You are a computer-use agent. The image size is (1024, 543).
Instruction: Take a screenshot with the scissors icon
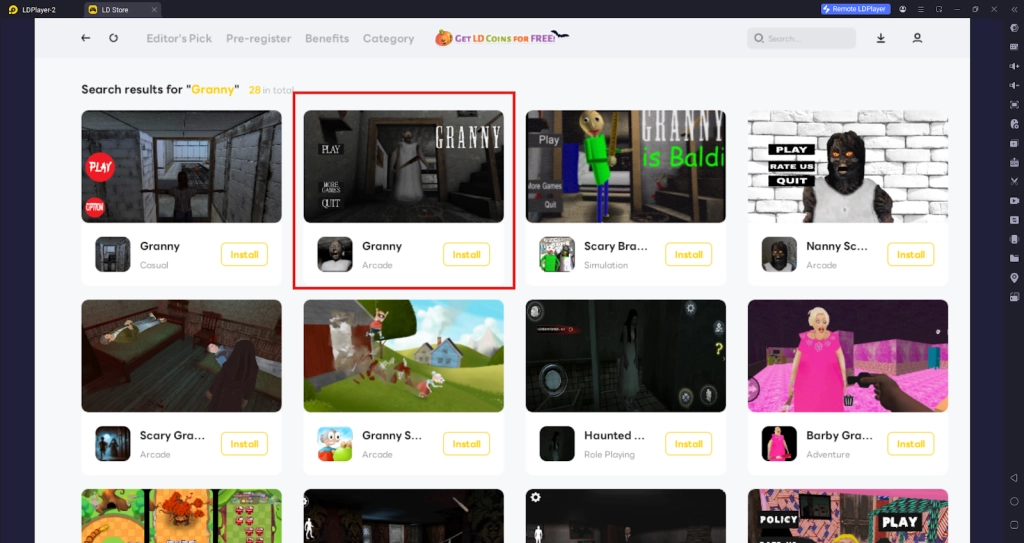pos(1014,182)
